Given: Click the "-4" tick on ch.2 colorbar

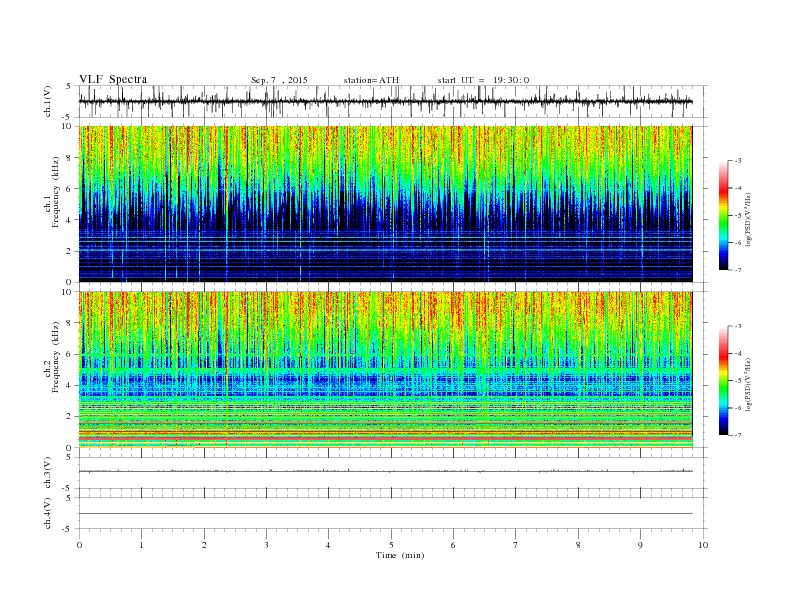Looking at the screenshot, I should click(x=738, y=353).
